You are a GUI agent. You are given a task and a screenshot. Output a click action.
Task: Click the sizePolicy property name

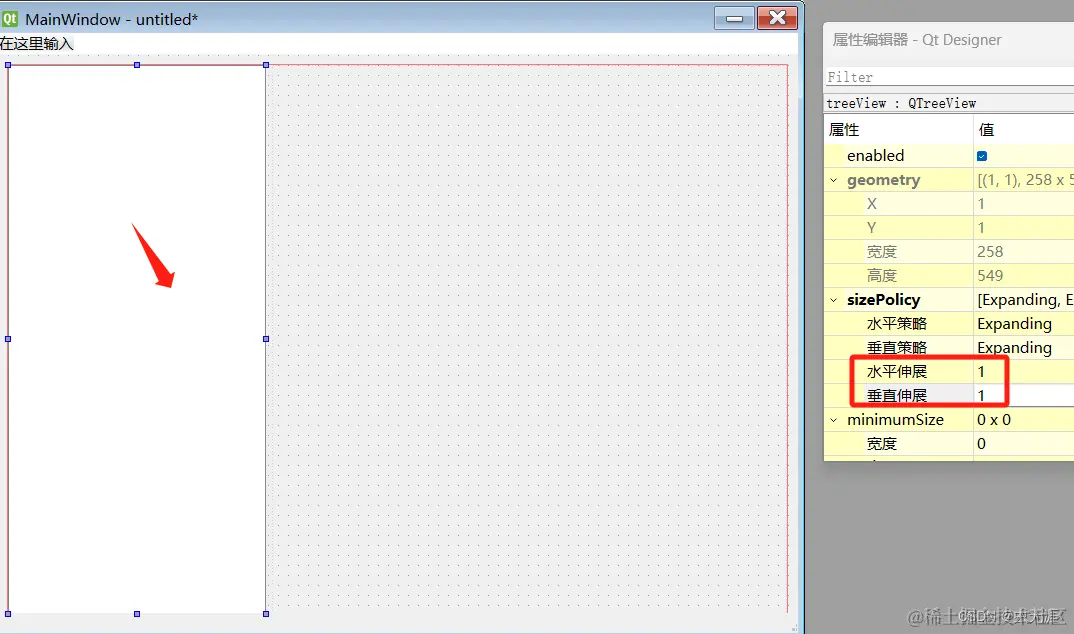point(883,300)
